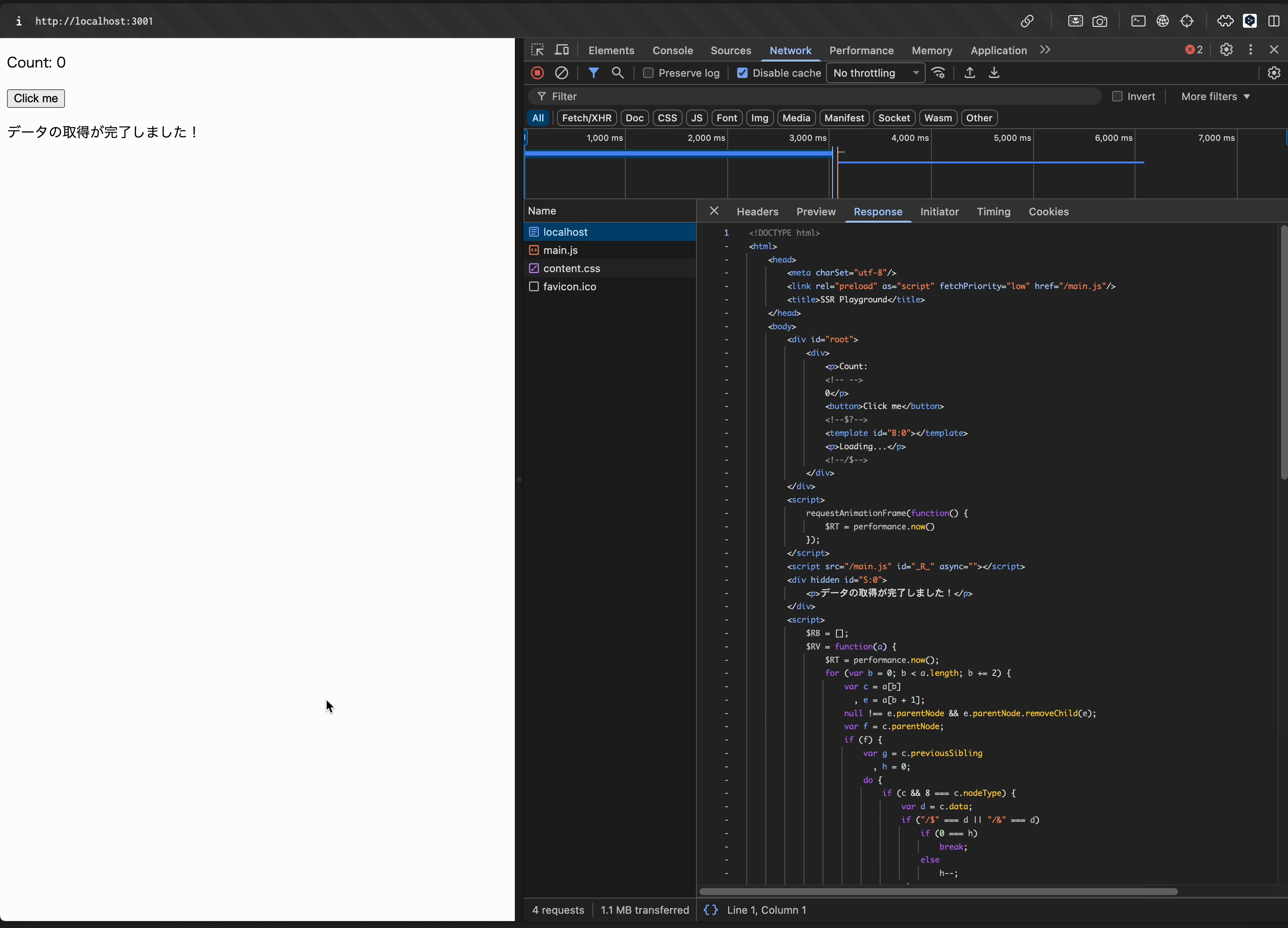The height and width of the screenshot is (928, 1288).
Task: Open network search magnifier
Action: click(x=617, y=73)
